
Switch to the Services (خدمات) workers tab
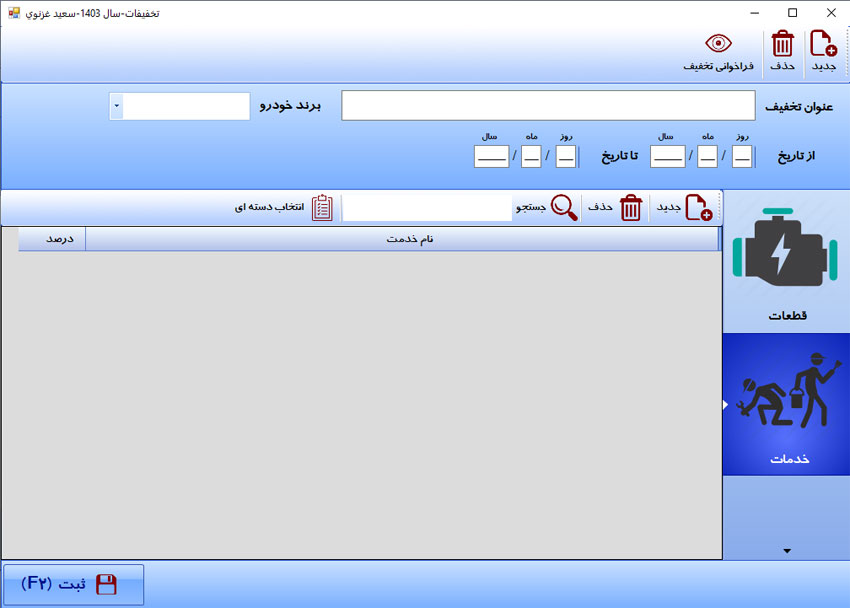point(787,403)
